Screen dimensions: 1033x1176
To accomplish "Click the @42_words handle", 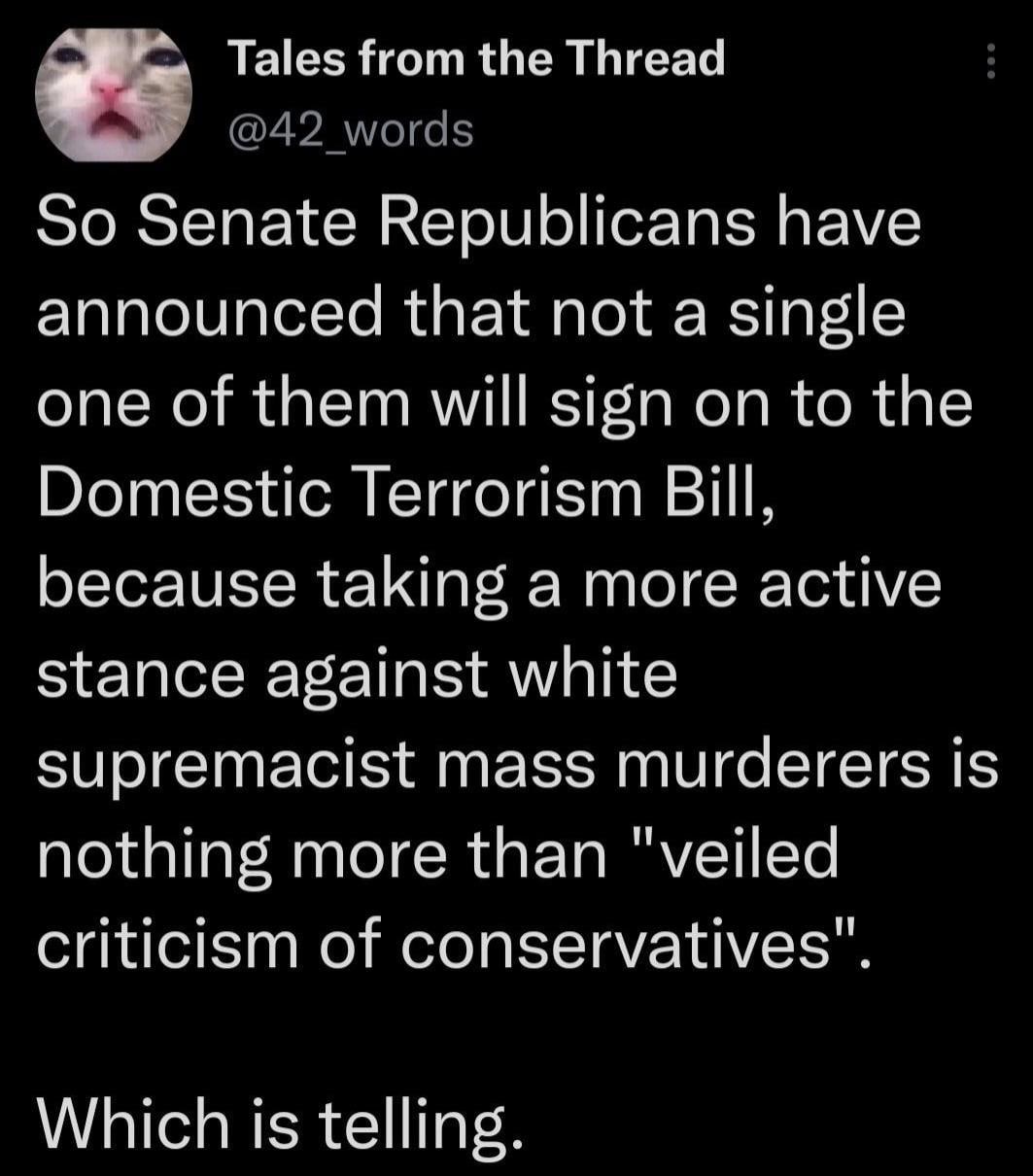I will point(351,129).
